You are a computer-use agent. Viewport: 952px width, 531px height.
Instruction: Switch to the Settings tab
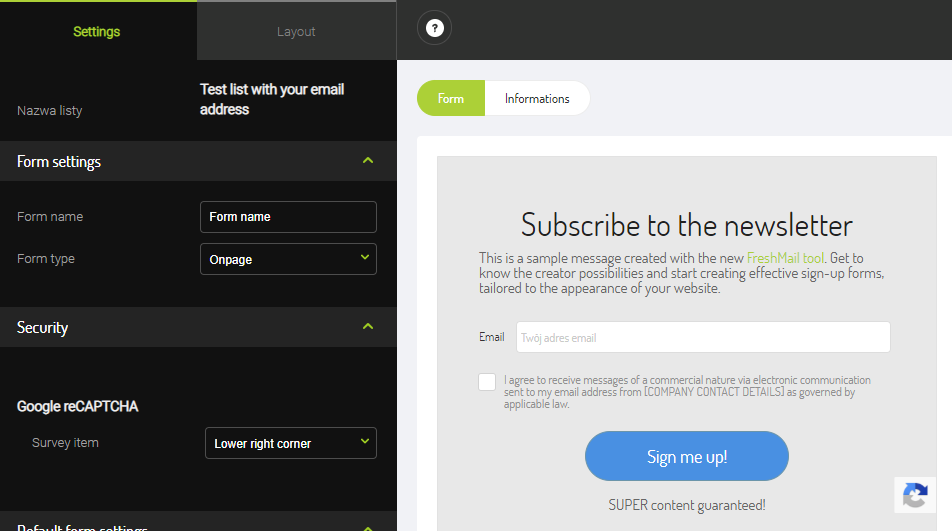tap(97, 31)
